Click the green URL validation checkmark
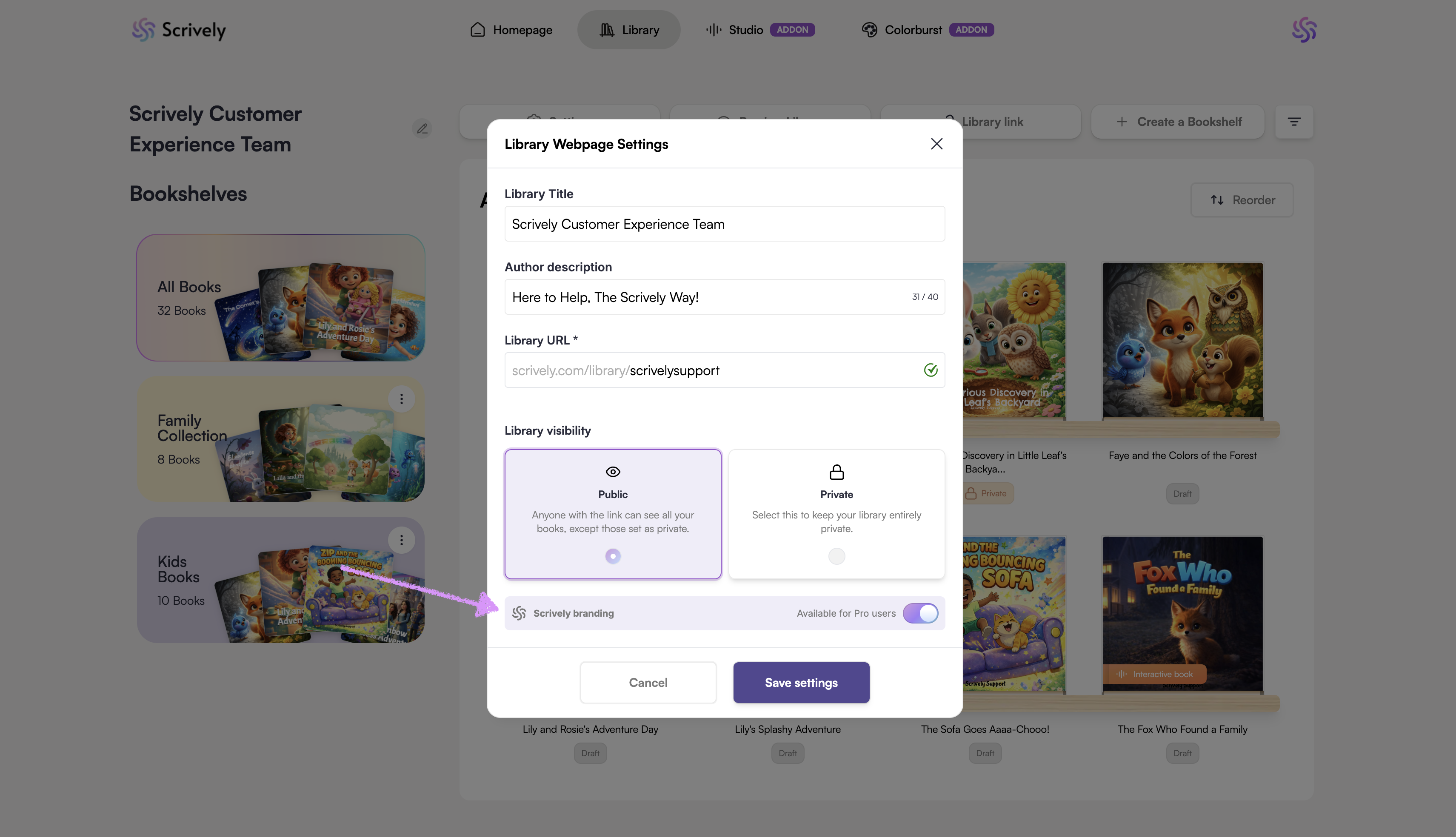Screen dimensions: 1456x837 tap(931, 370)
